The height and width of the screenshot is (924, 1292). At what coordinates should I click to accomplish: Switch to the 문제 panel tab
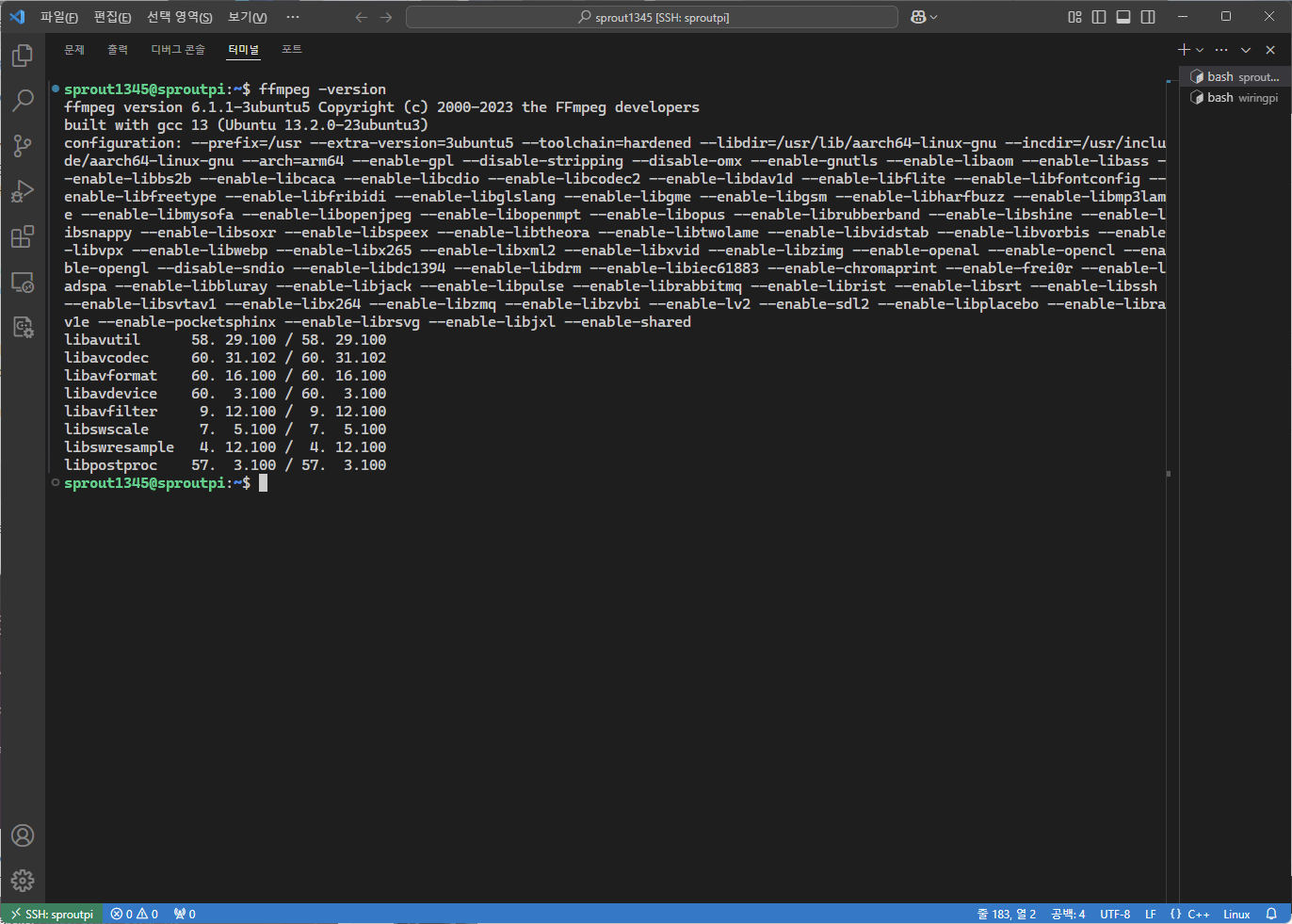(x=74, y=49)
